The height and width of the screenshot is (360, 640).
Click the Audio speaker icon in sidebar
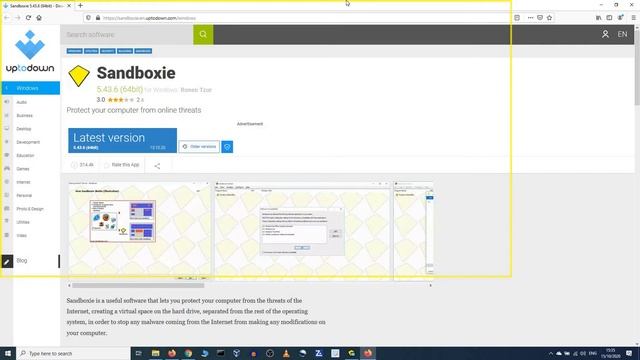(x=7, y=102)
